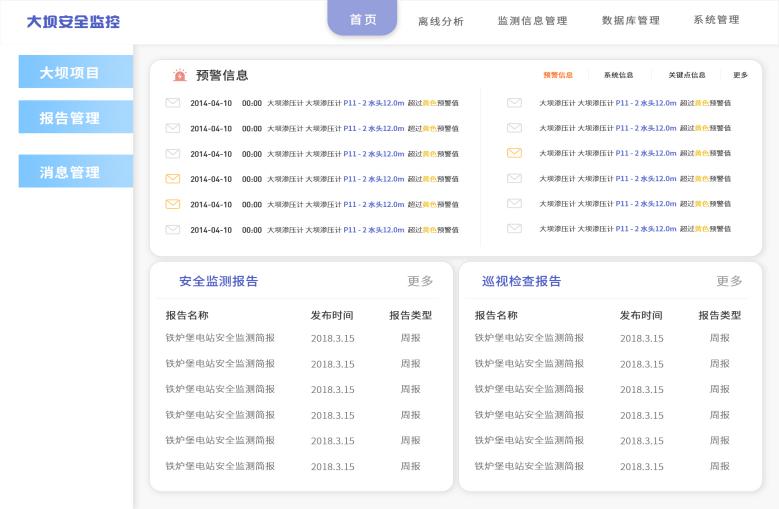Click 报告类型 column header in 安全监测报告
This screenshot has width=779, height=509.
[x=410, y=315]
